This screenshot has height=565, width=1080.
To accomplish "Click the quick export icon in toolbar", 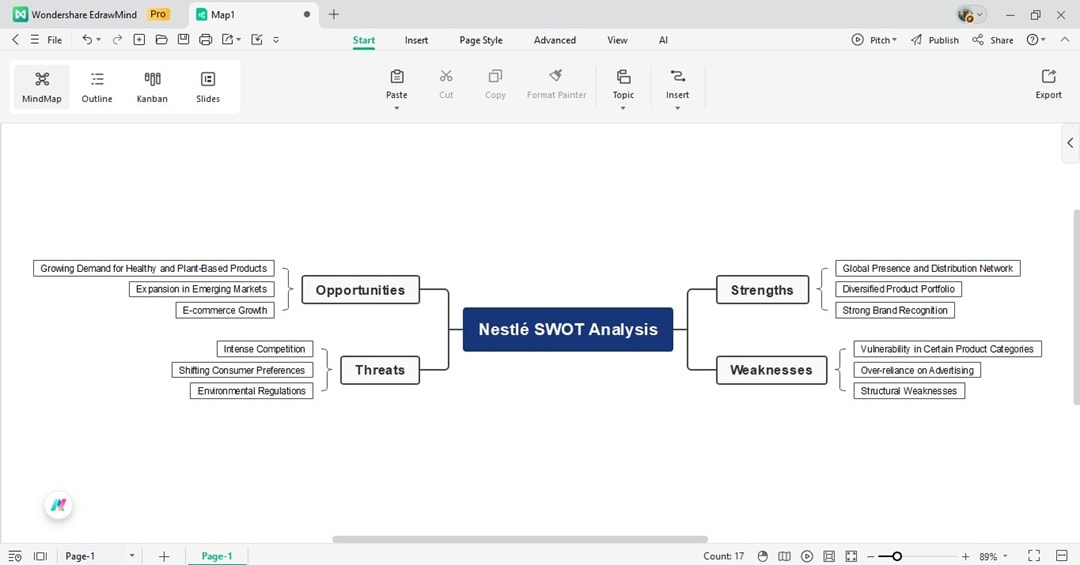I will (227, 40).
